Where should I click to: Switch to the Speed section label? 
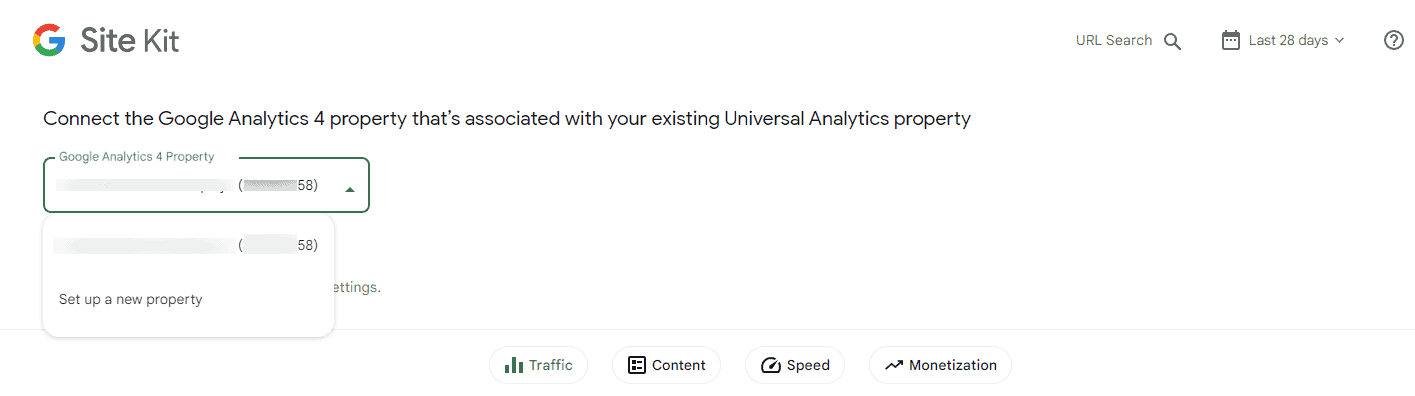tap(808, 365)
